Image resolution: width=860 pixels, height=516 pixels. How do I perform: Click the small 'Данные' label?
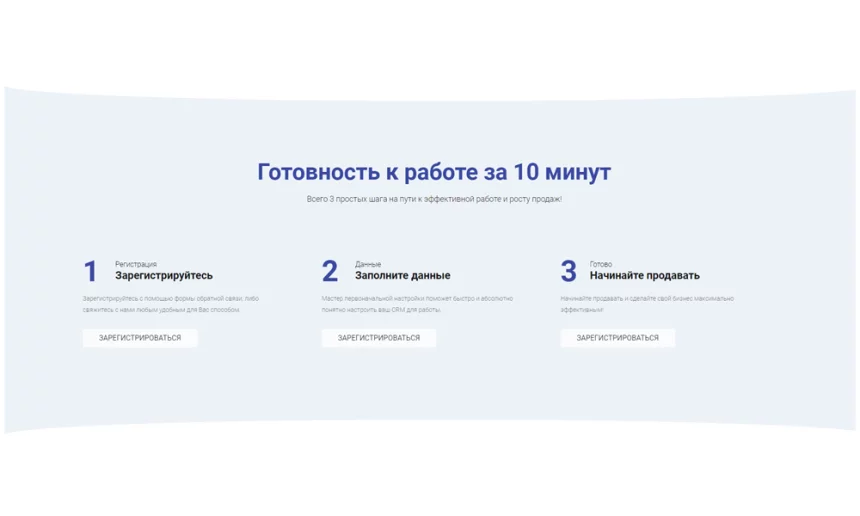(x=368, y=264)
